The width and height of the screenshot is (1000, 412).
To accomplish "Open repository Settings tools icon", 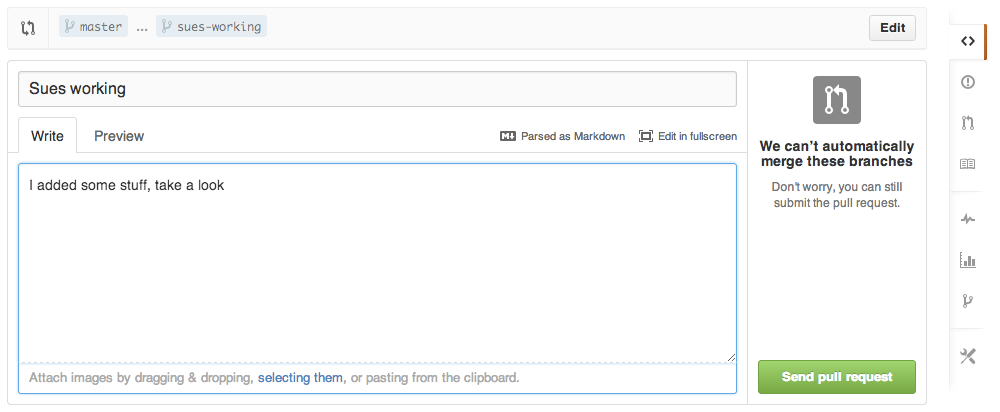I will point(967,356).
